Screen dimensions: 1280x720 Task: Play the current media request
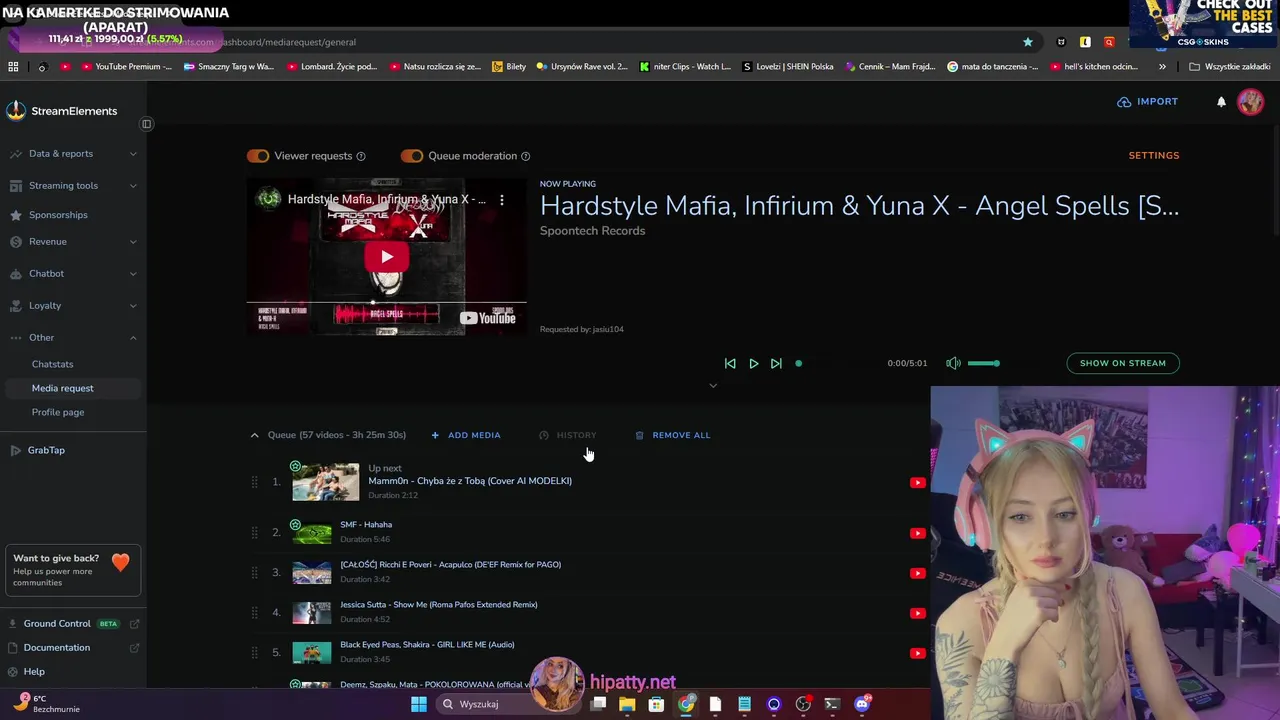coord(754,364)
